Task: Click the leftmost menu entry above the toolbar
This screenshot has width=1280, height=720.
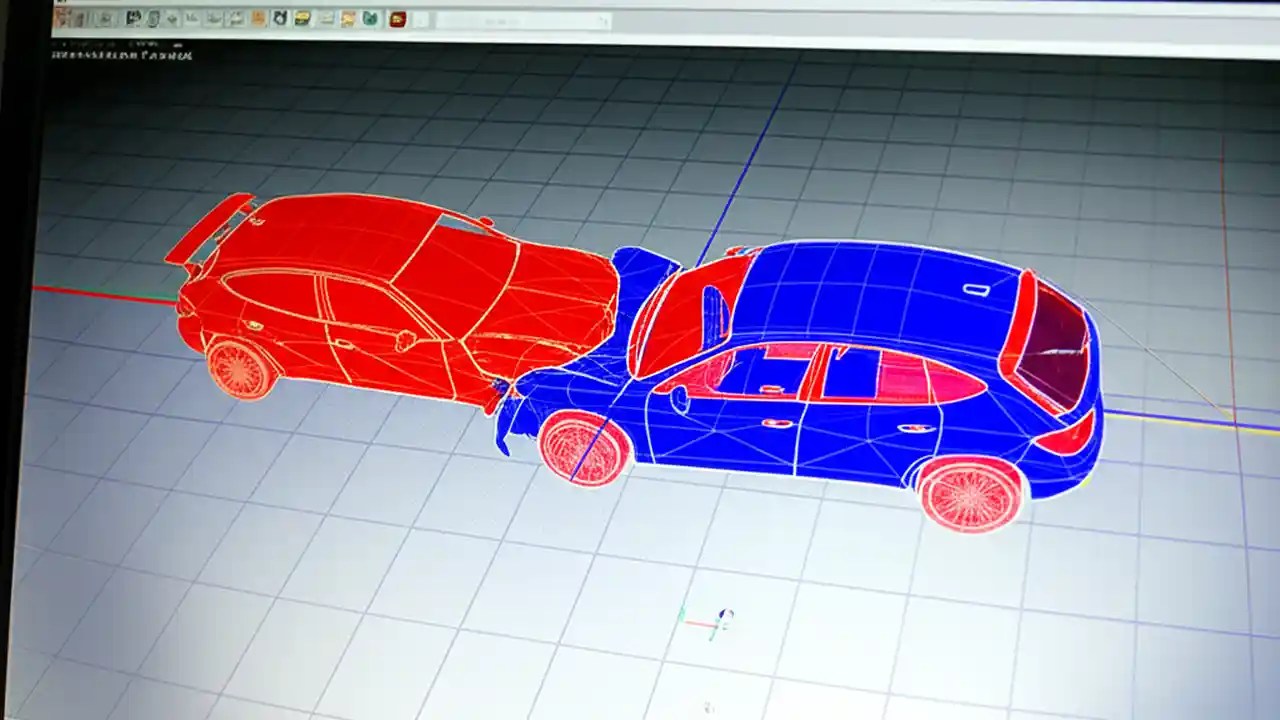Action: click(x=62, y=4)
